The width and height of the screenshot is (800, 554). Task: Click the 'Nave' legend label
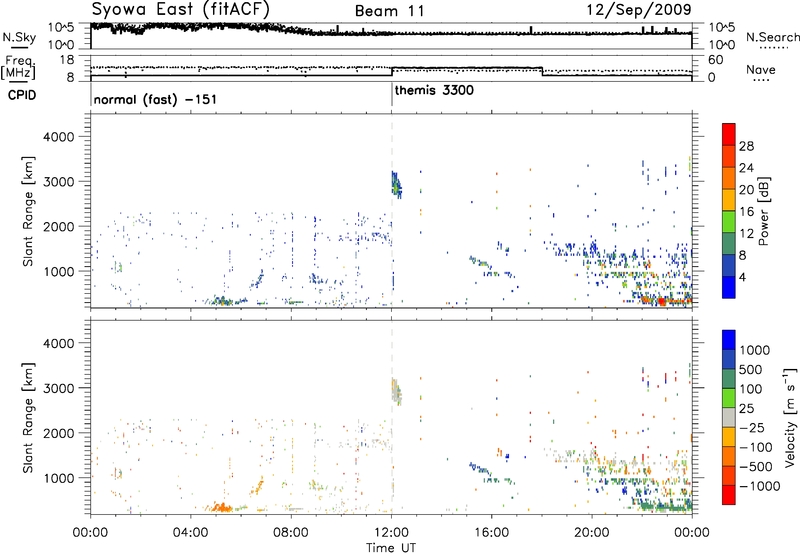(761, 69)
